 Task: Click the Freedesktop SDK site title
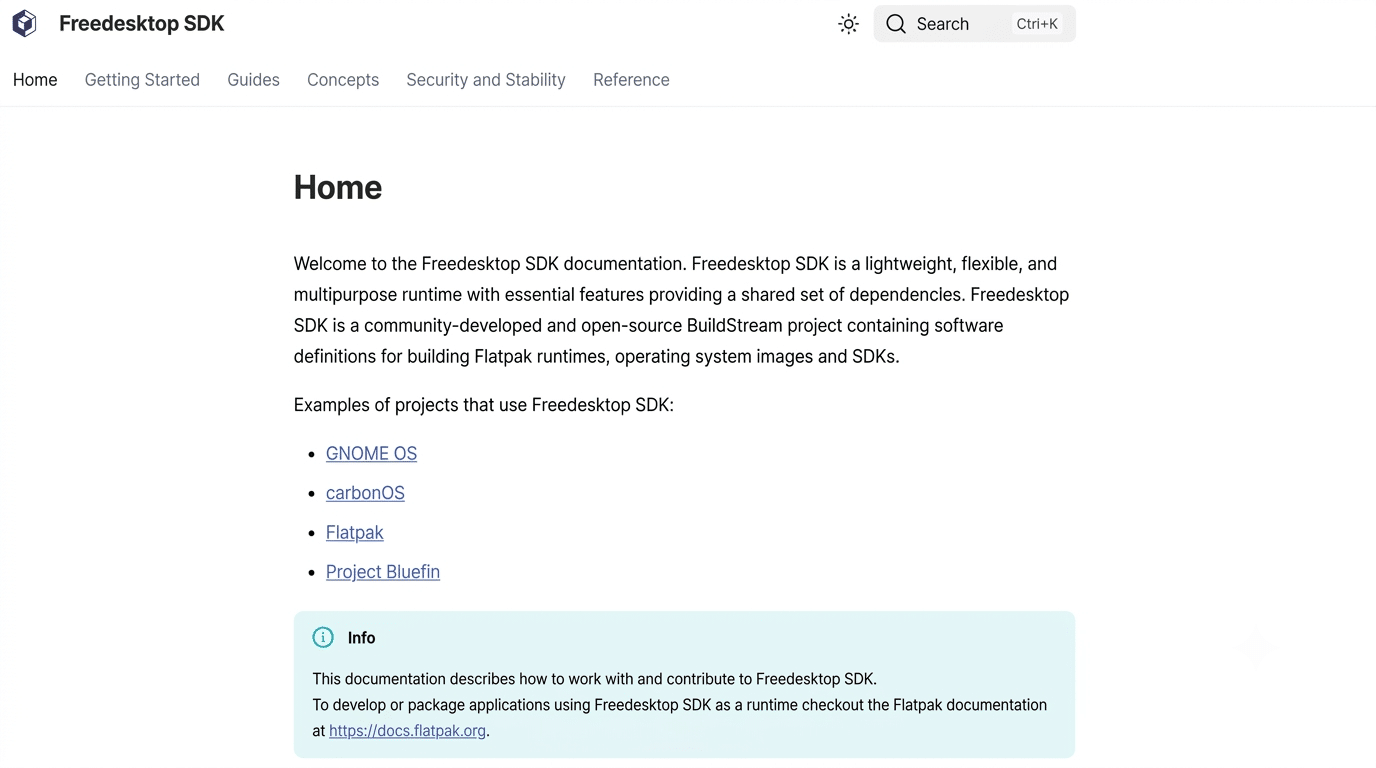pyautogui.click(x=142, y=24)
